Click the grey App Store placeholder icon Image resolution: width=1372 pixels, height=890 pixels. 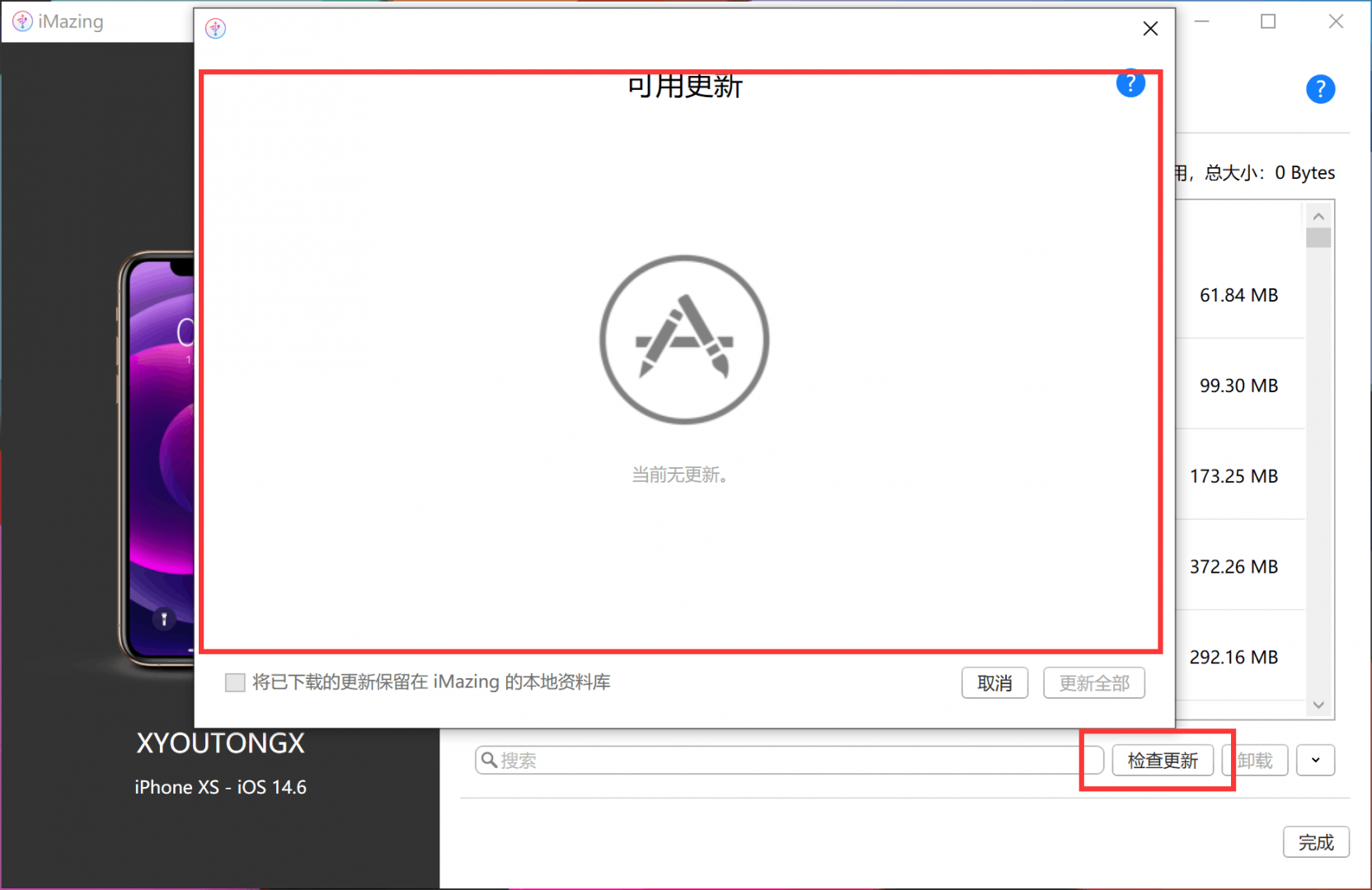(x=684, y=340)
